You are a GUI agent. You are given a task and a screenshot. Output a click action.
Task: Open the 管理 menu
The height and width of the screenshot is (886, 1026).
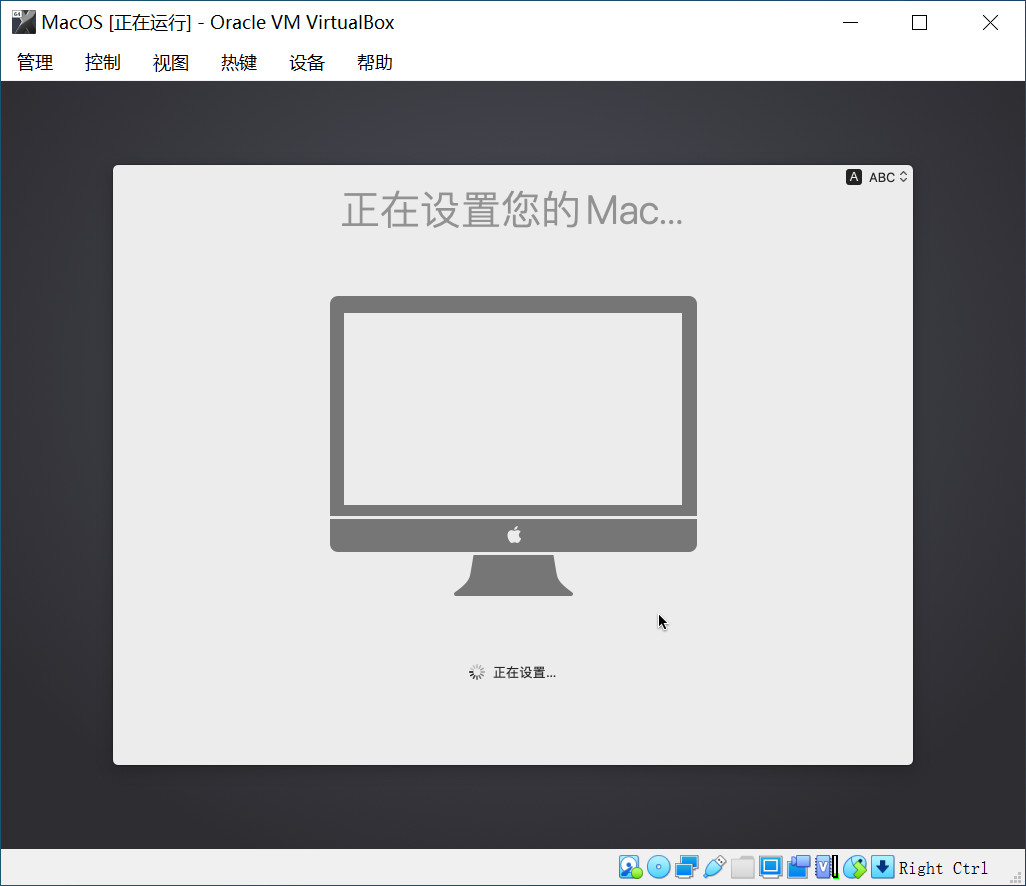[35, 63]
